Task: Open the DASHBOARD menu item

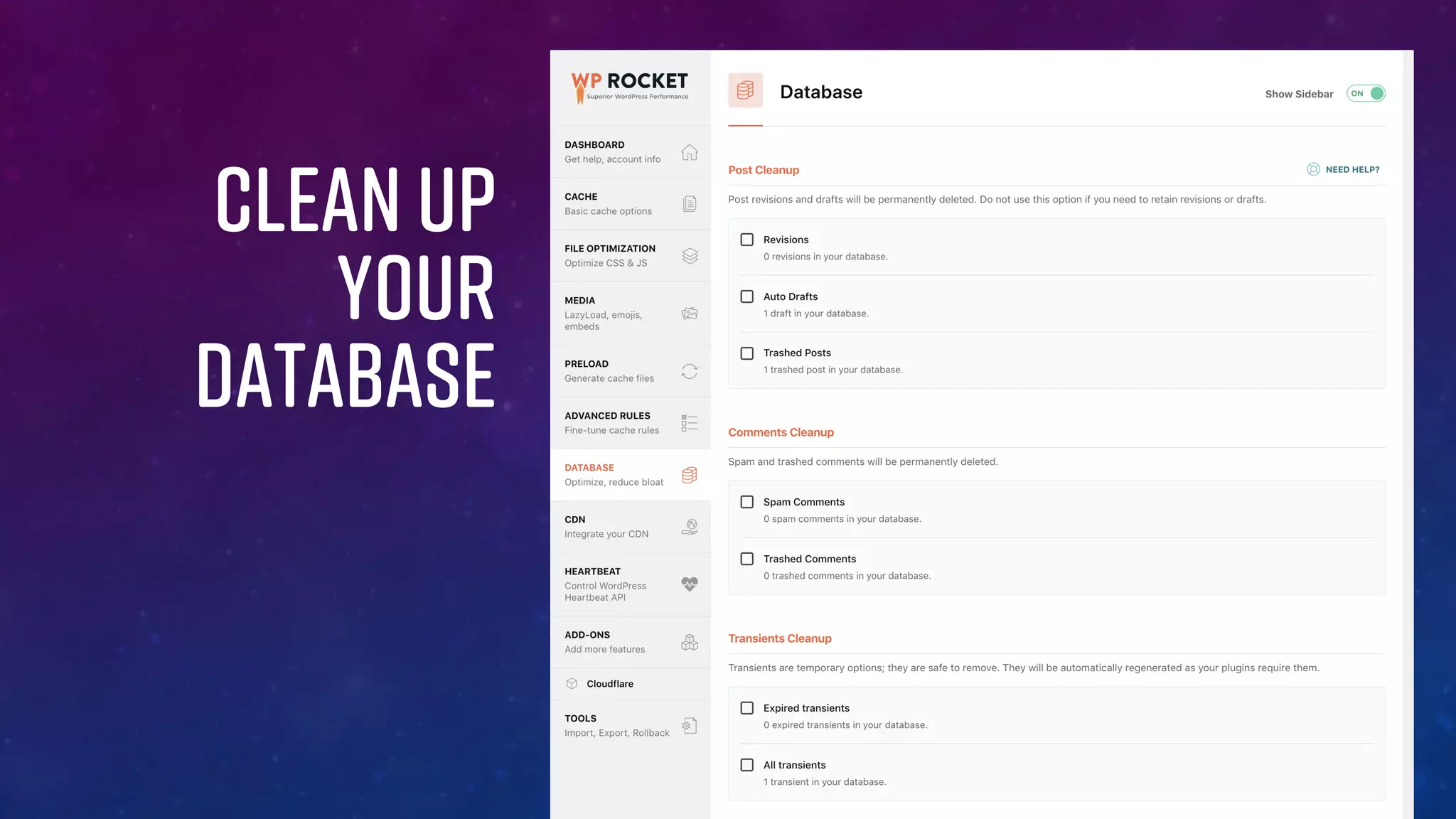Action: click(x=631, y=152)
